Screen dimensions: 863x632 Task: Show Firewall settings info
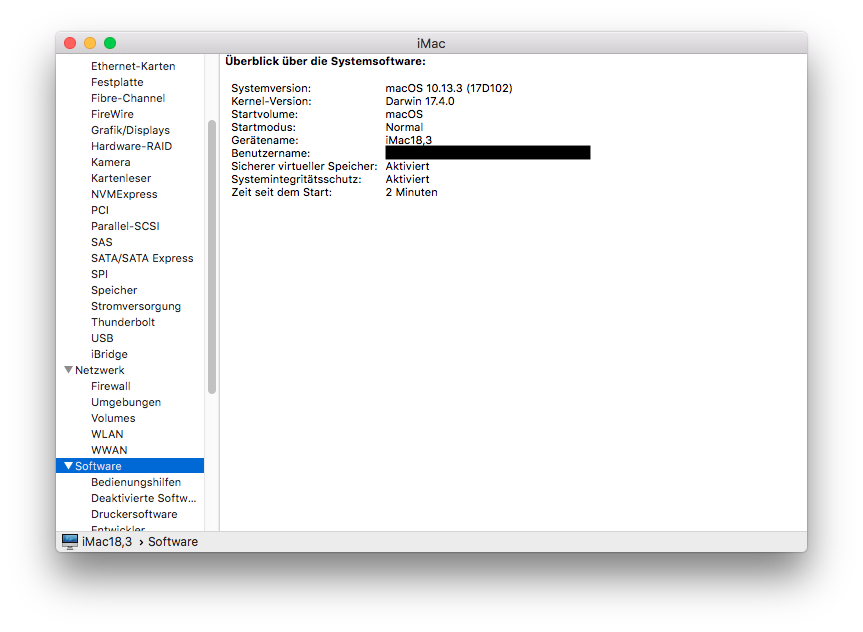(111, 386)
